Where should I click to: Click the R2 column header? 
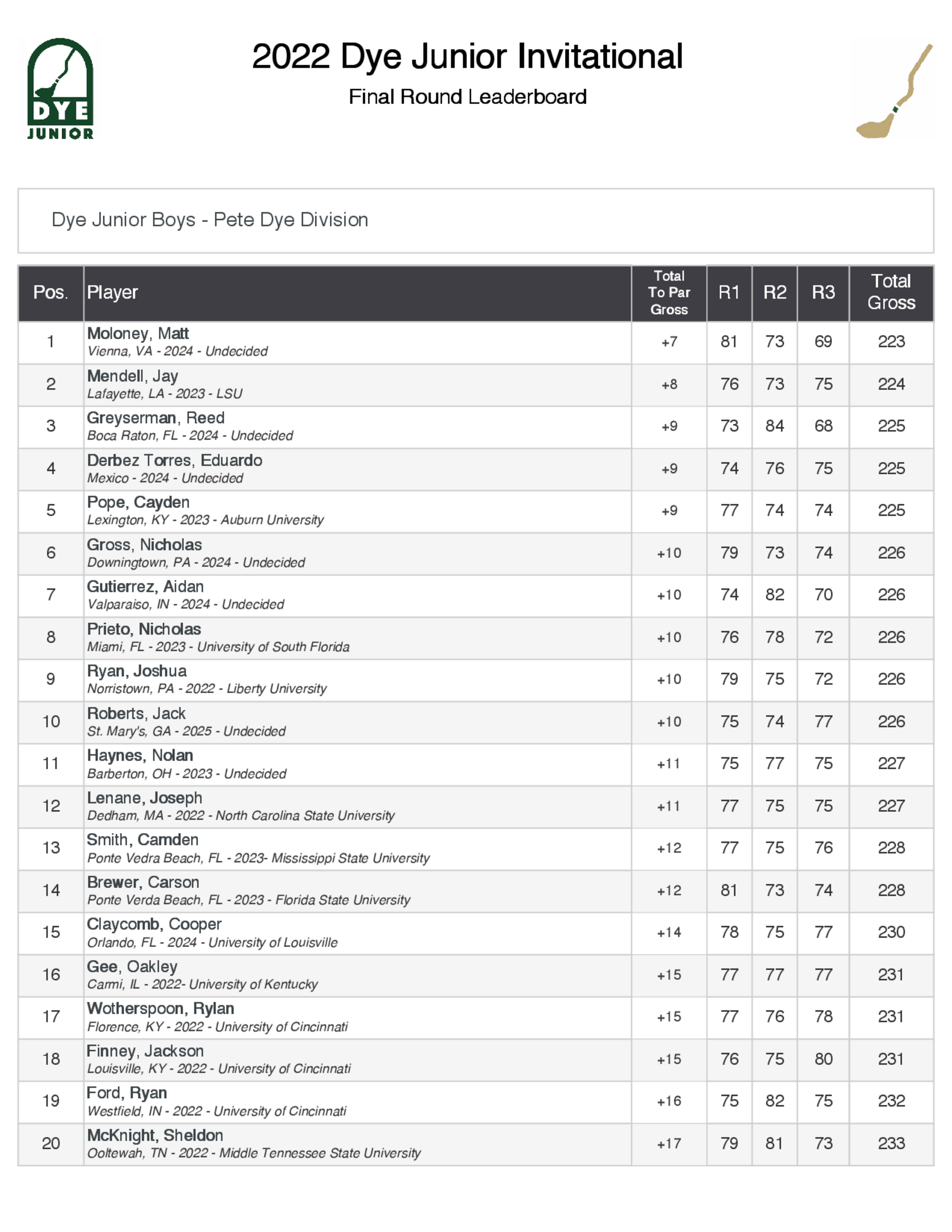(x=774, y=292)
